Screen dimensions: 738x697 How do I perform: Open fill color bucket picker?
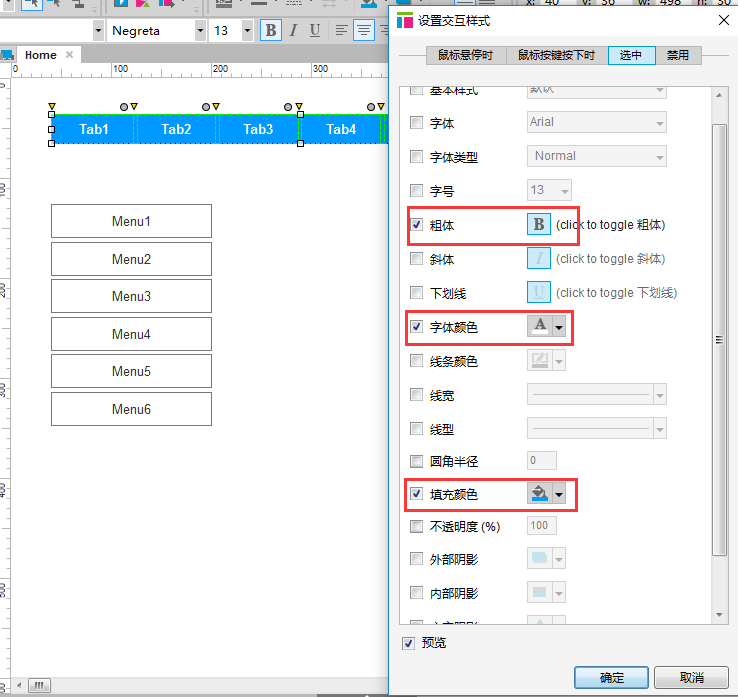coord(540,494)
